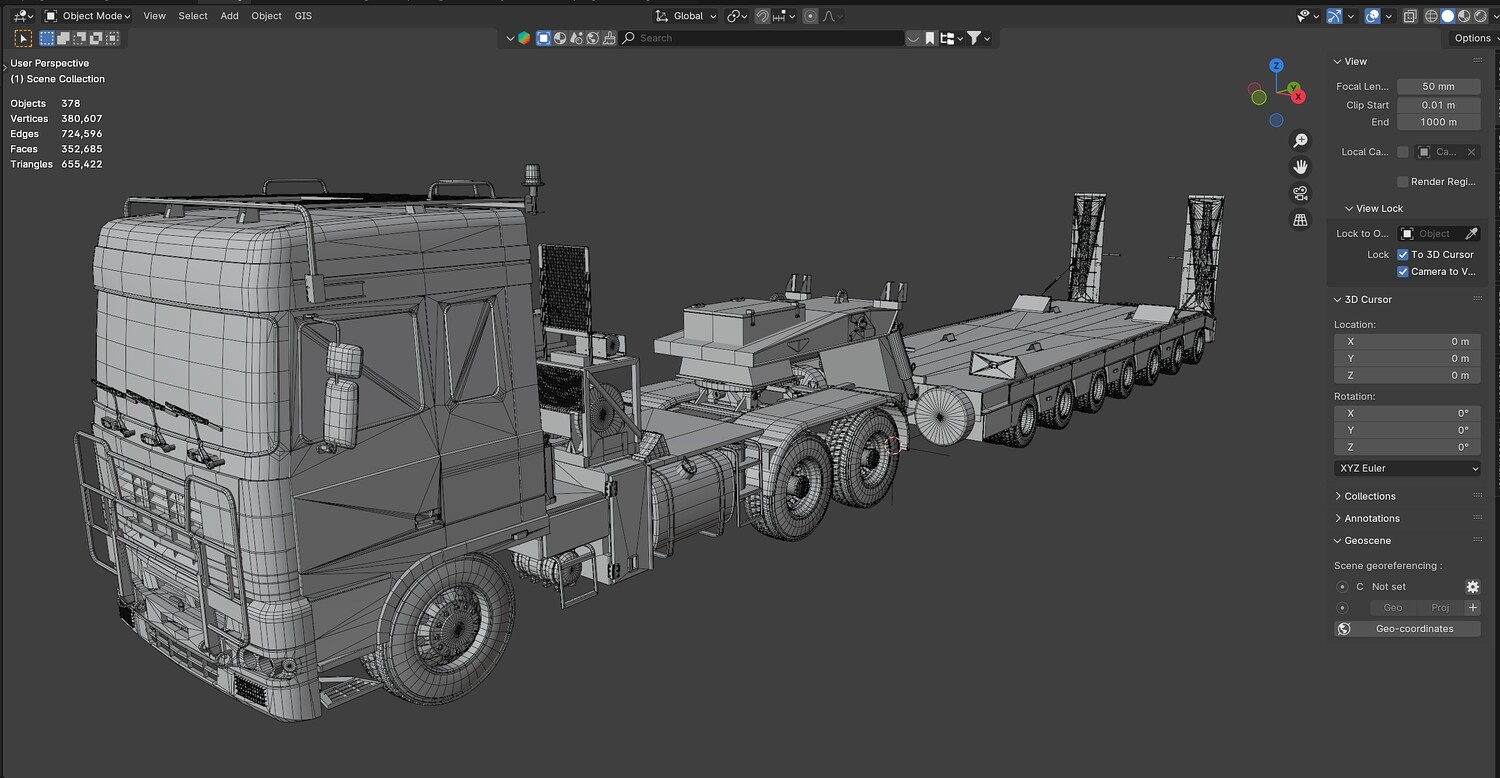
Task: Click the pan hand viewport icon
Action: [x=1300, y=167]
